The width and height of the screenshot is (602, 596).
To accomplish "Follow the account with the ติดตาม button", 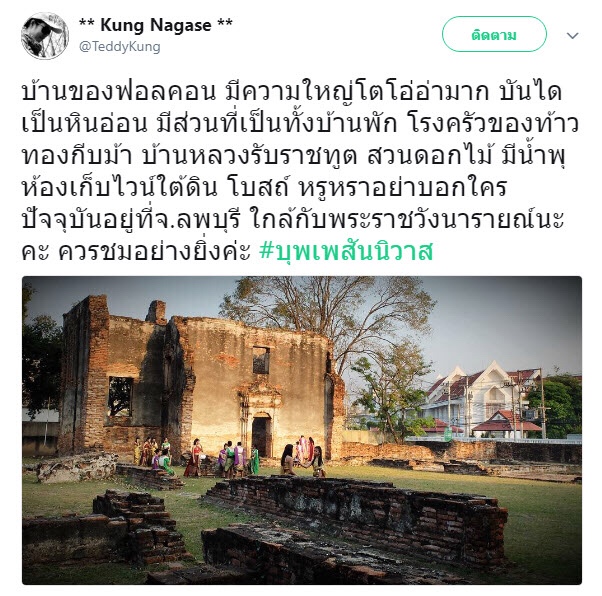I will [494, 34].
